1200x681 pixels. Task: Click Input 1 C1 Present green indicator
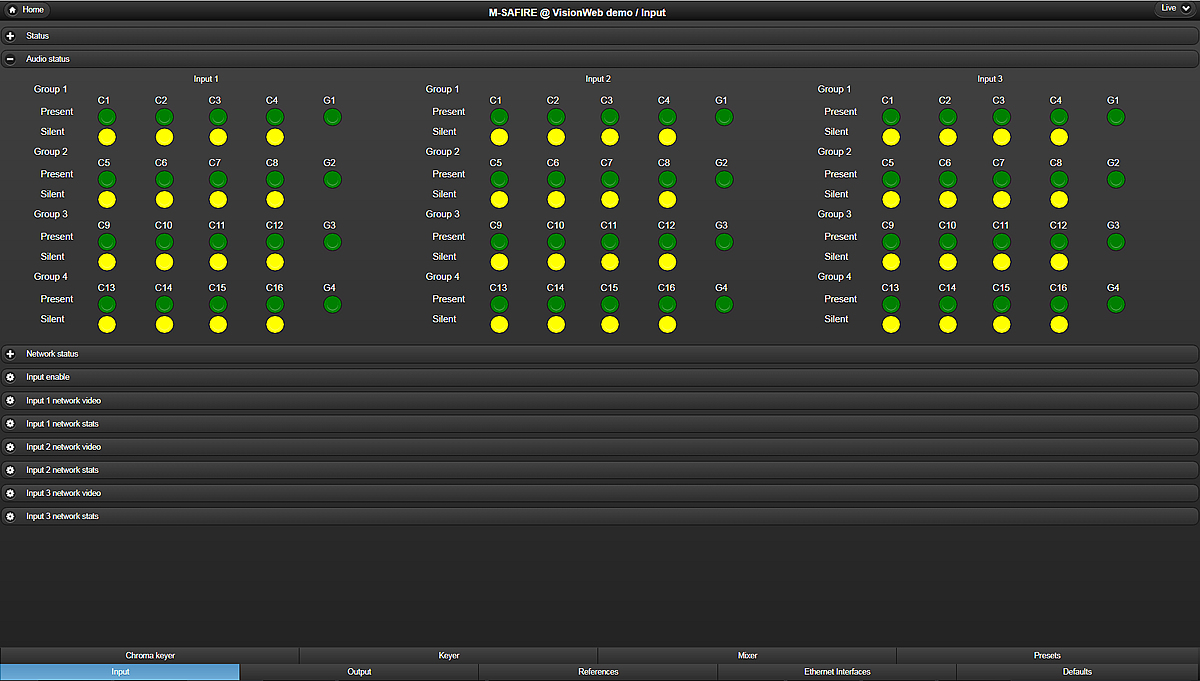tap(107, 117)
